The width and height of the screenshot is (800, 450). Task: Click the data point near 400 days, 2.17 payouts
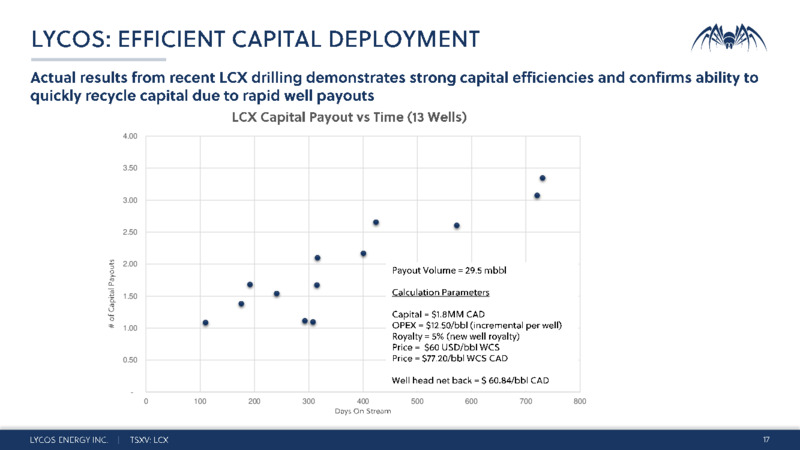point(363,254)
